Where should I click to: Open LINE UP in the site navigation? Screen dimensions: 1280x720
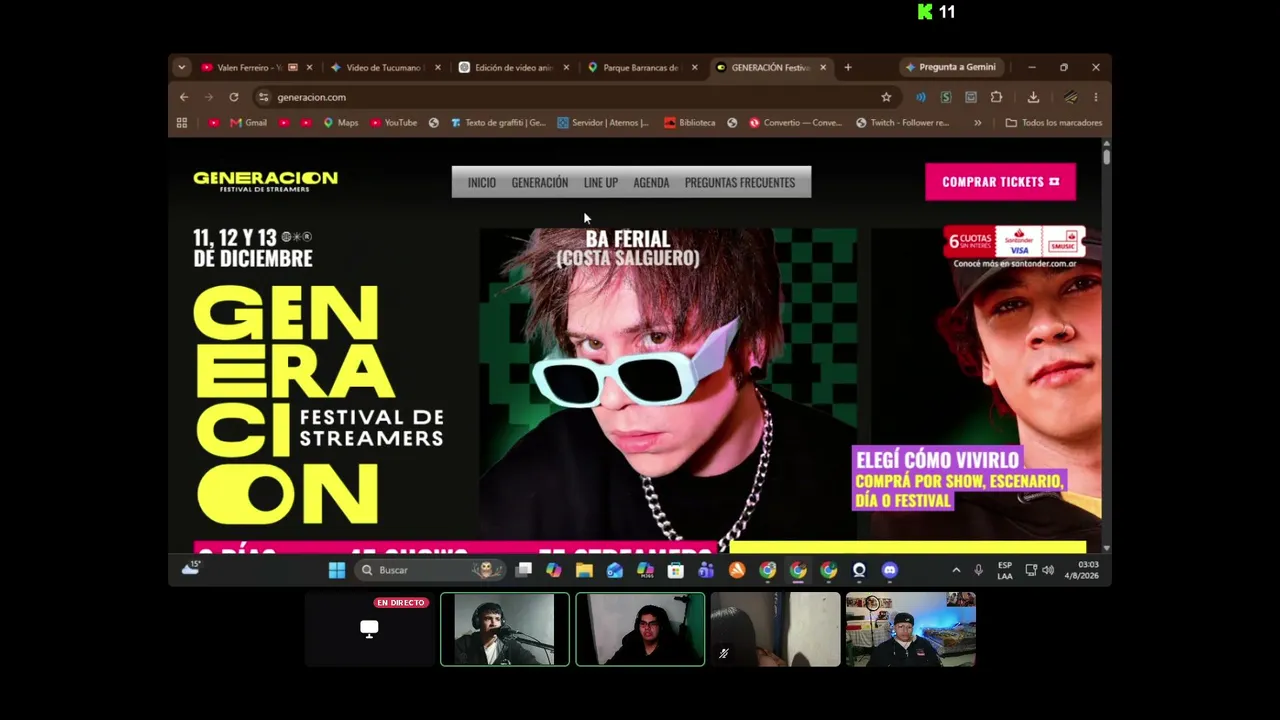(601, 183)
